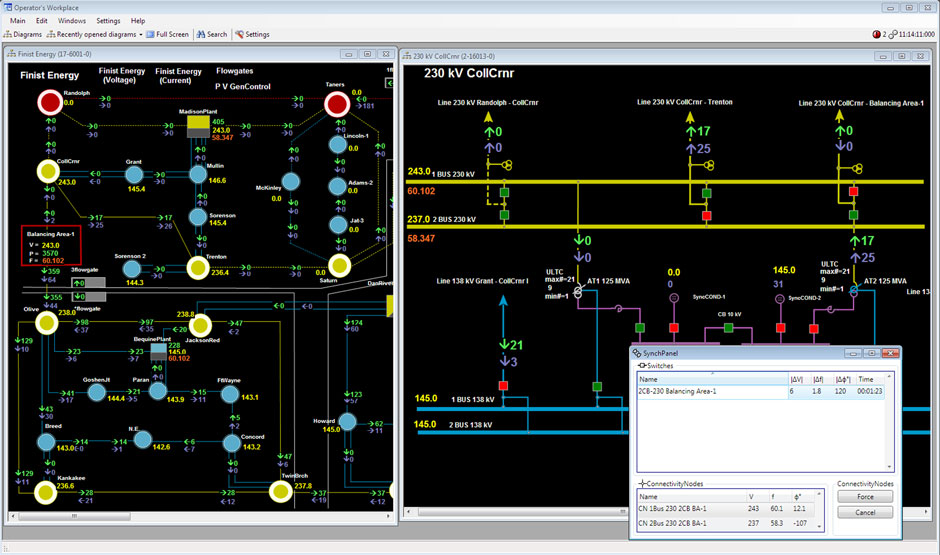This screenshot has width=940, height=555.
Task: Click the Balancing Area-1 red box
Action: 51,246
